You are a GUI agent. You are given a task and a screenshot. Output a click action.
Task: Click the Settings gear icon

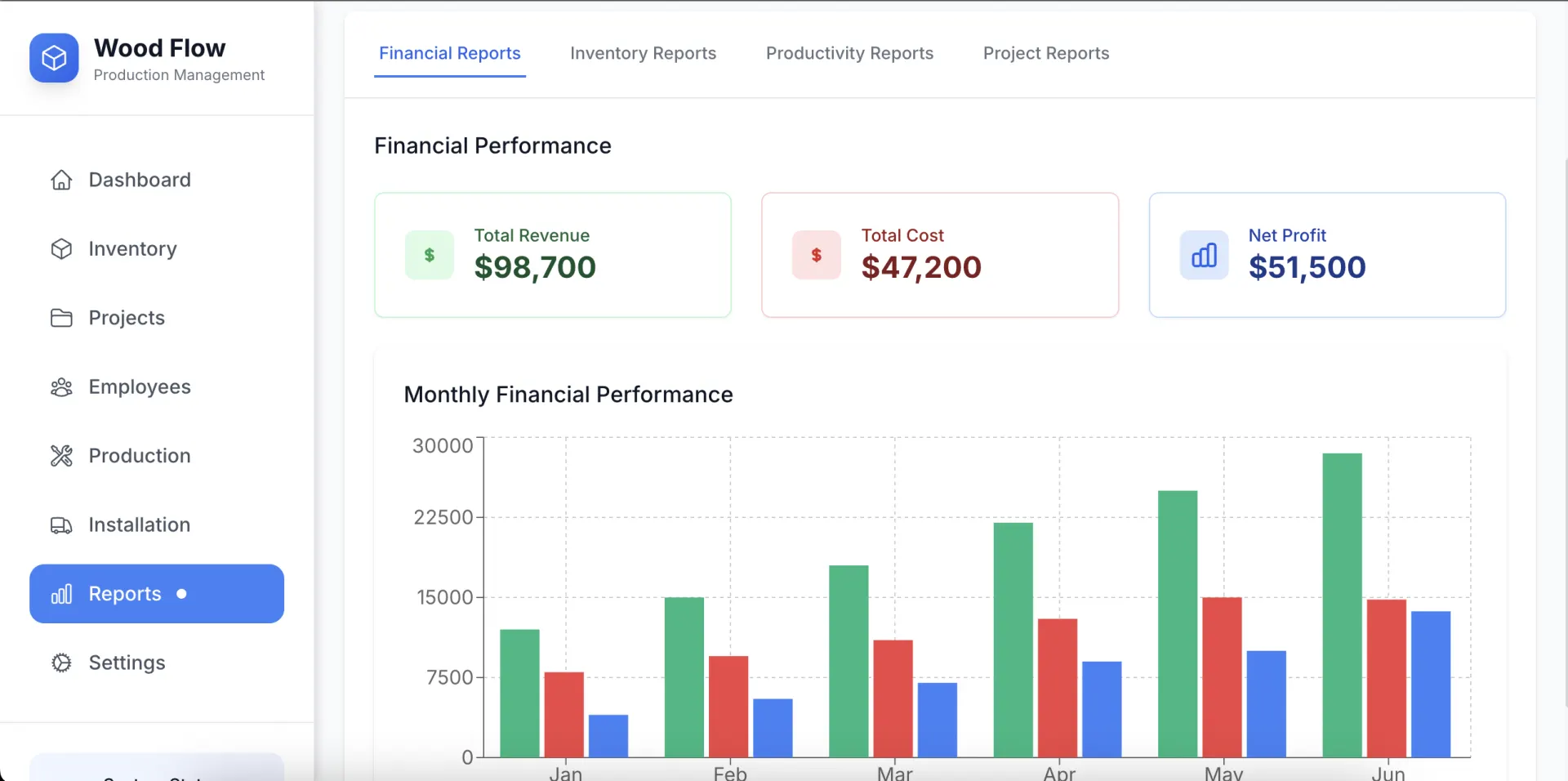point(61,663)
